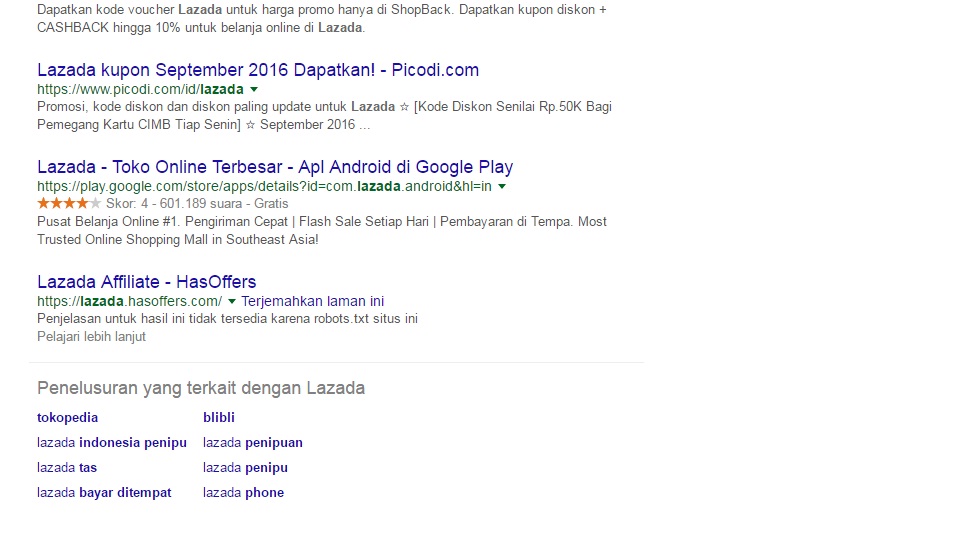Click snippet 'Dapatkan kode voucher Lazada'
This screenshot has height=540, width=960.
tap(321, 19)
